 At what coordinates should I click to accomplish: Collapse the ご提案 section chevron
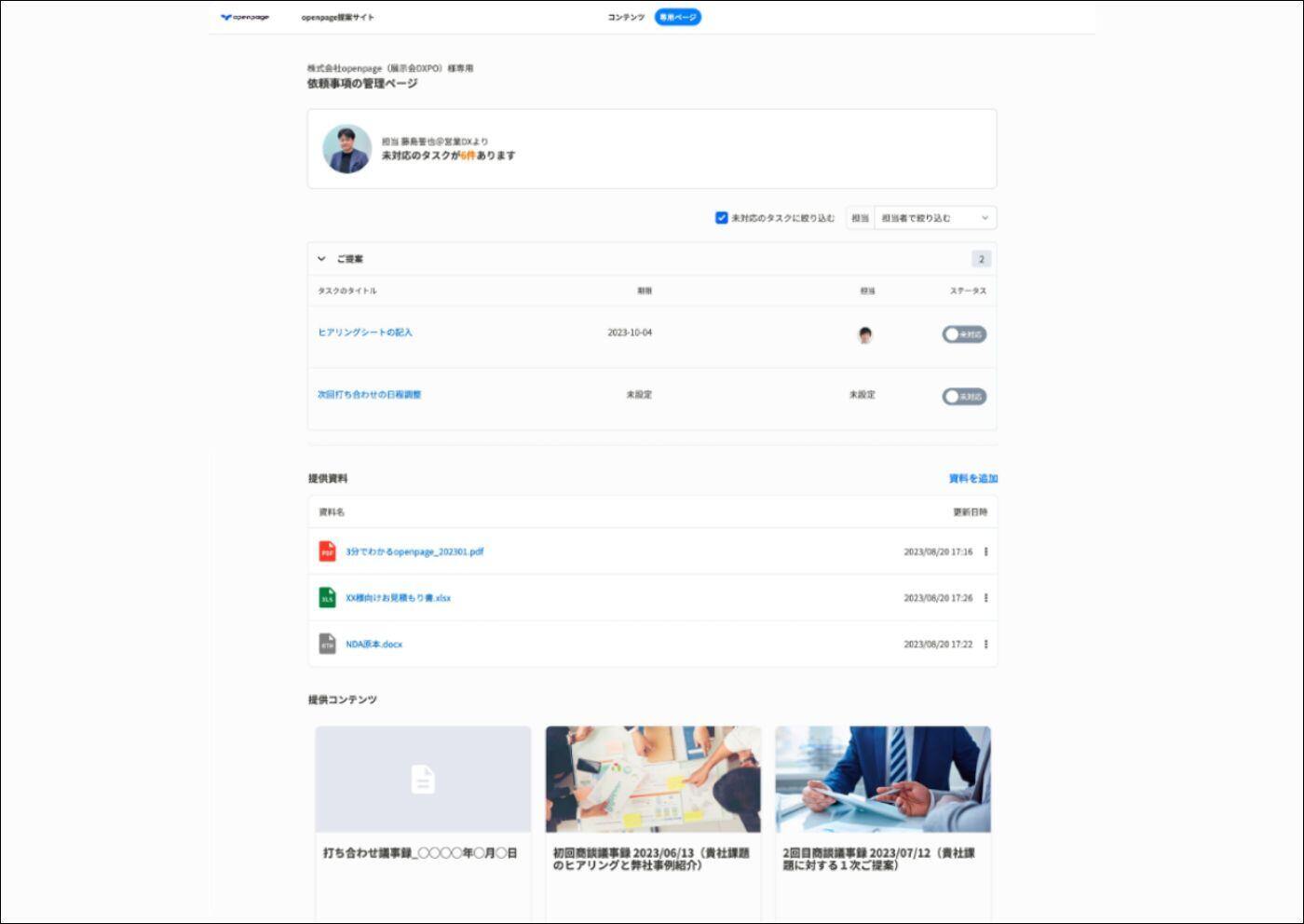click(x=321, y=259)
